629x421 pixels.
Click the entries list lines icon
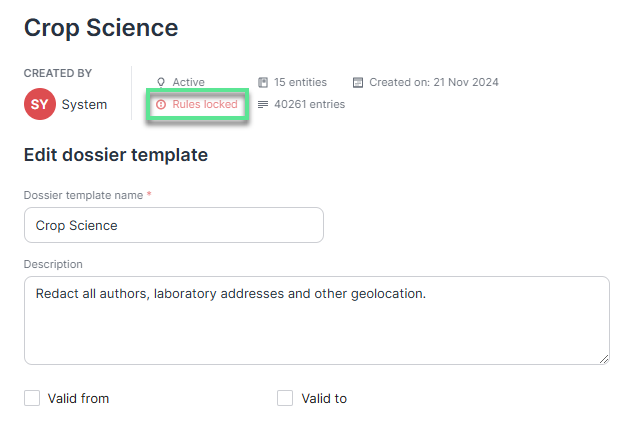click(x=263, y=104)
